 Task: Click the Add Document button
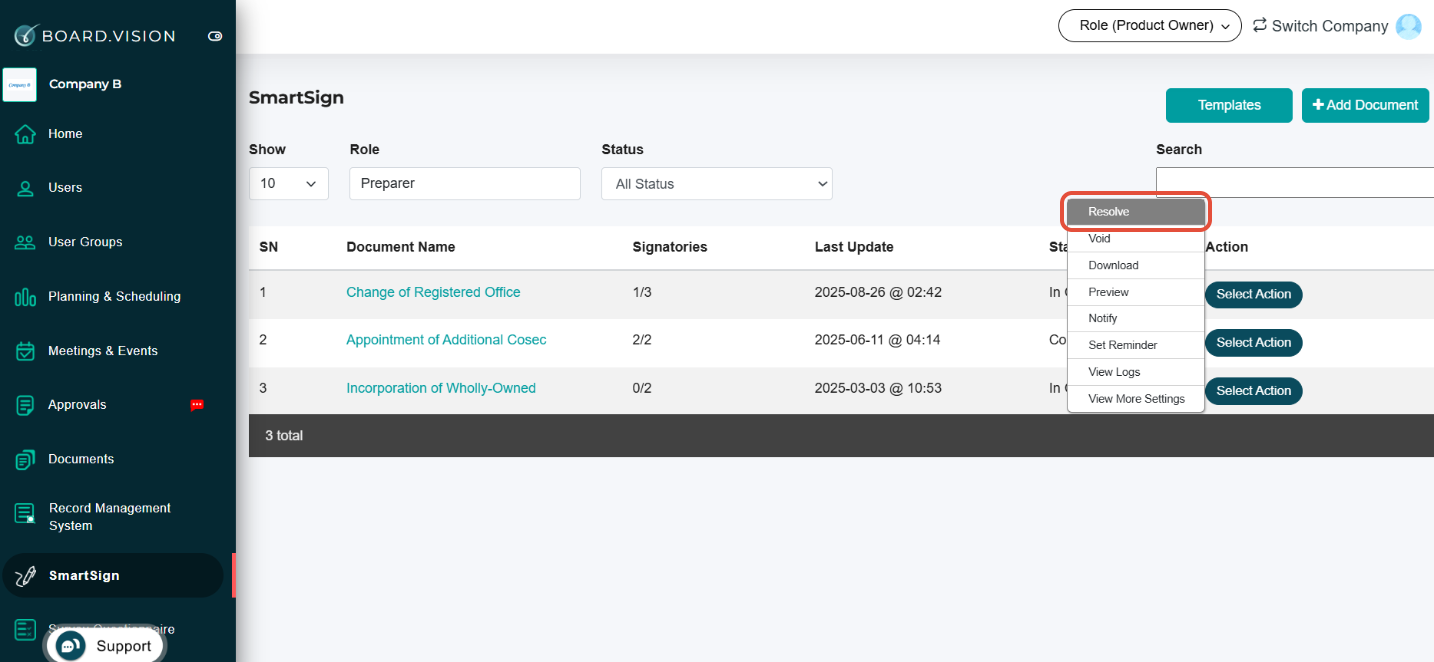(x=1365, y=105)
